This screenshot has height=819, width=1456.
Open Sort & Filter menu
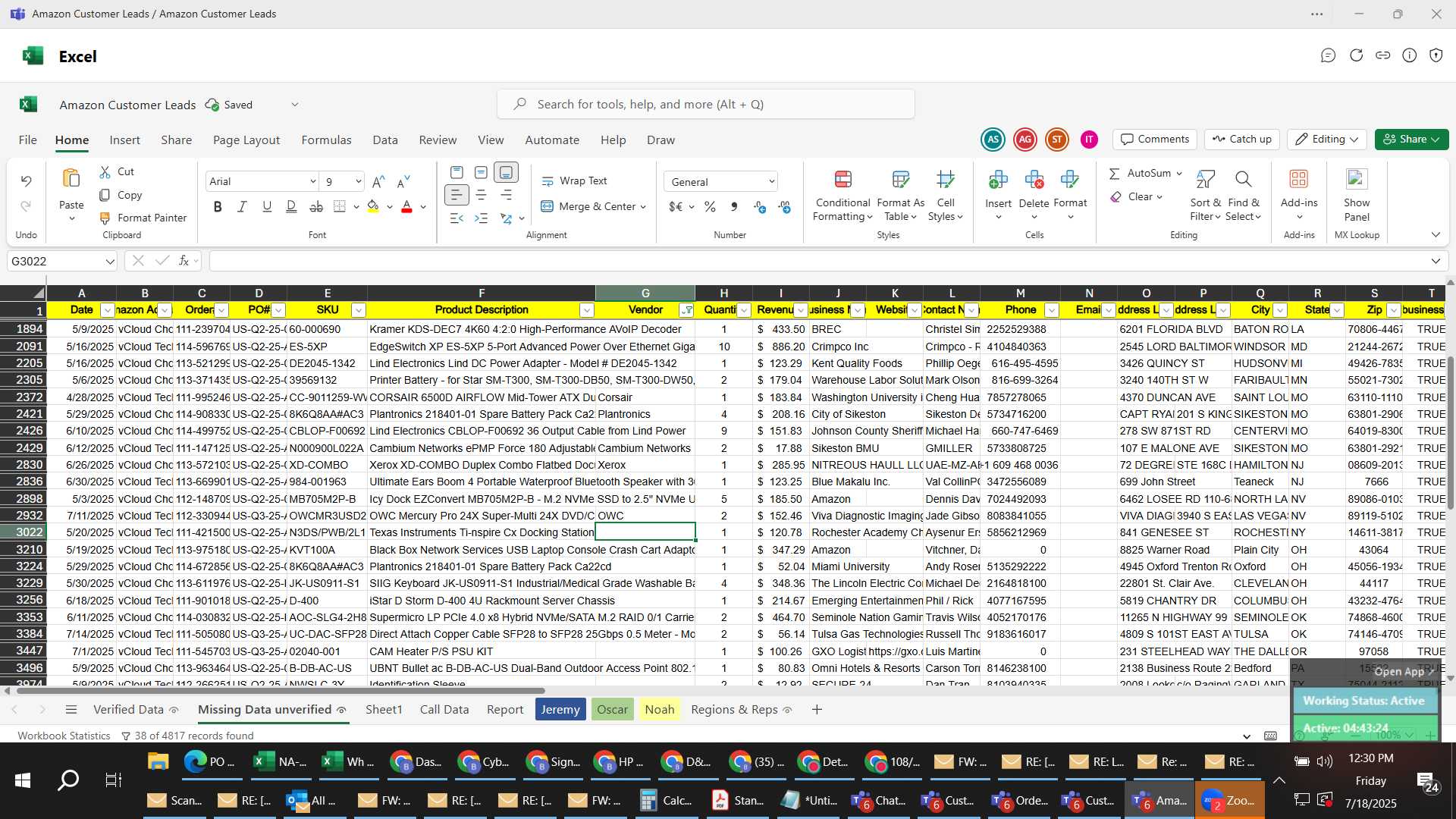tap(1205, 196)
